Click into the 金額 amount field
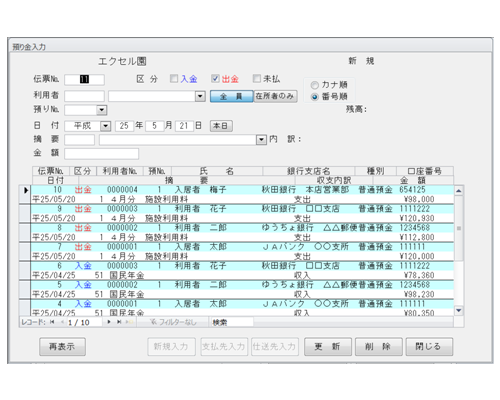Image resolution: width=500 pixels, height=400 pixels. (102, 154)
